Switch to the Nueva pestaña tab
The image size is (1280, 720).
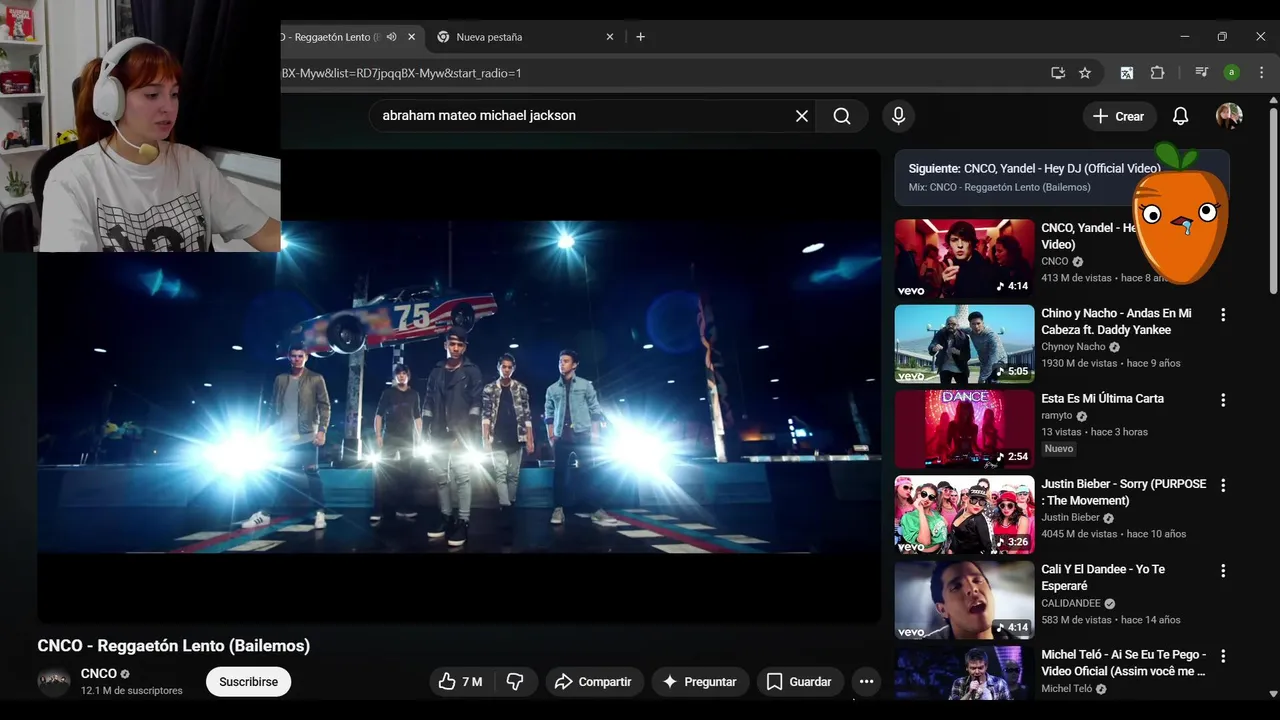tap(525, 37)
